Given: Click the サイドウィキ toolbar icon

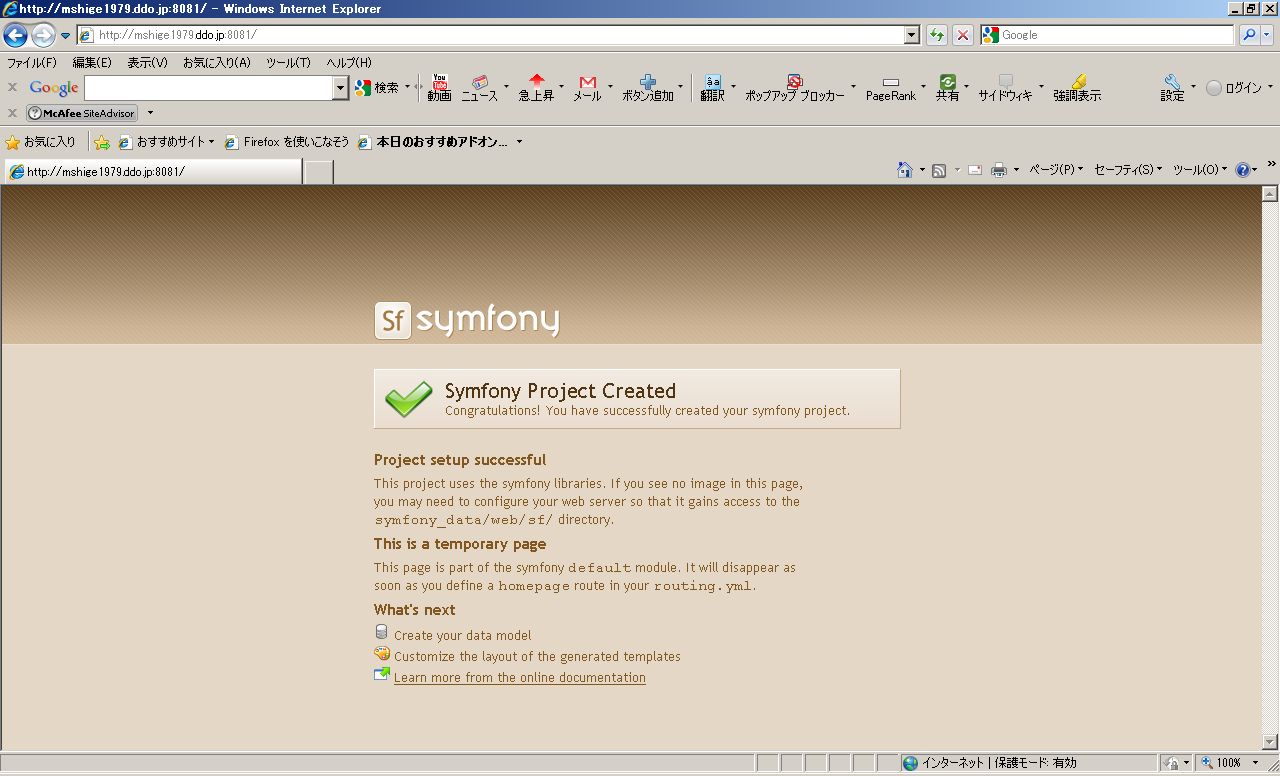Looking at the screenshot, I should pyautogui.click(x=1005, y=88).
